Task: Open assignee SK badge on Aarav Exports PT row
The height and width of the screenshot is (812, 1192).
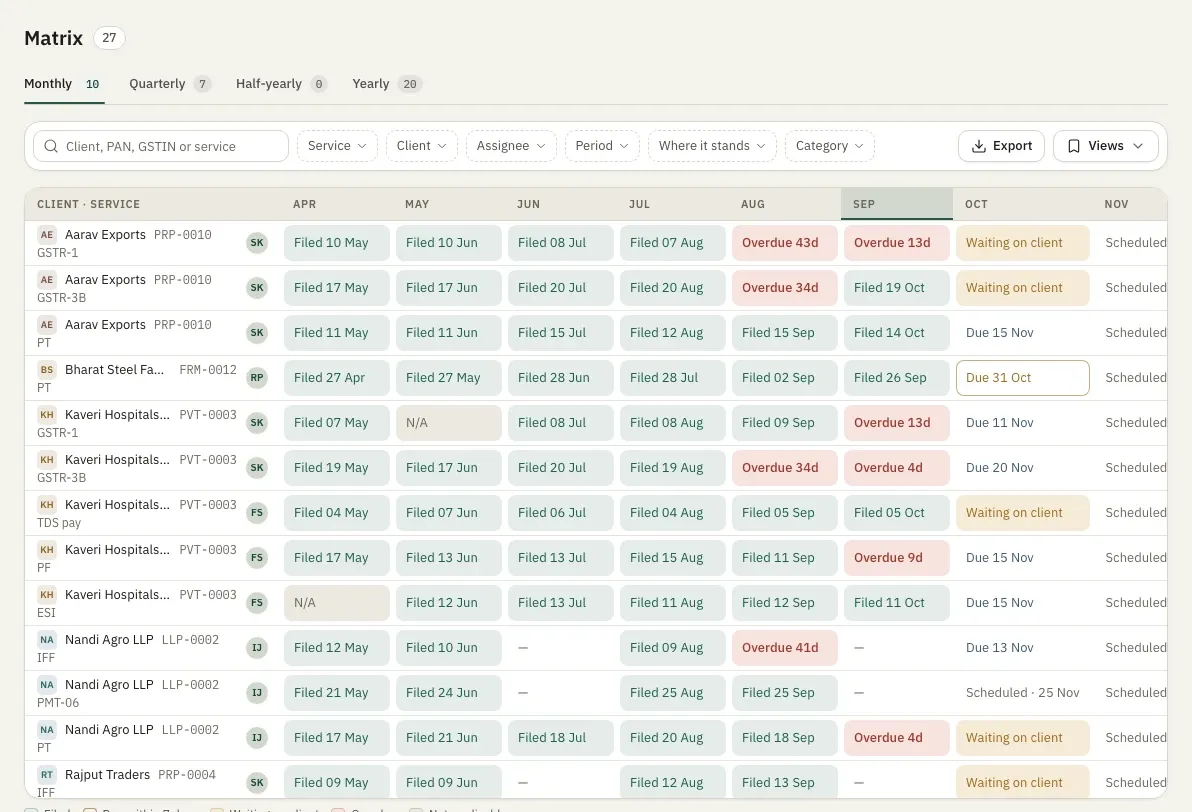Action: click(257, 333)
